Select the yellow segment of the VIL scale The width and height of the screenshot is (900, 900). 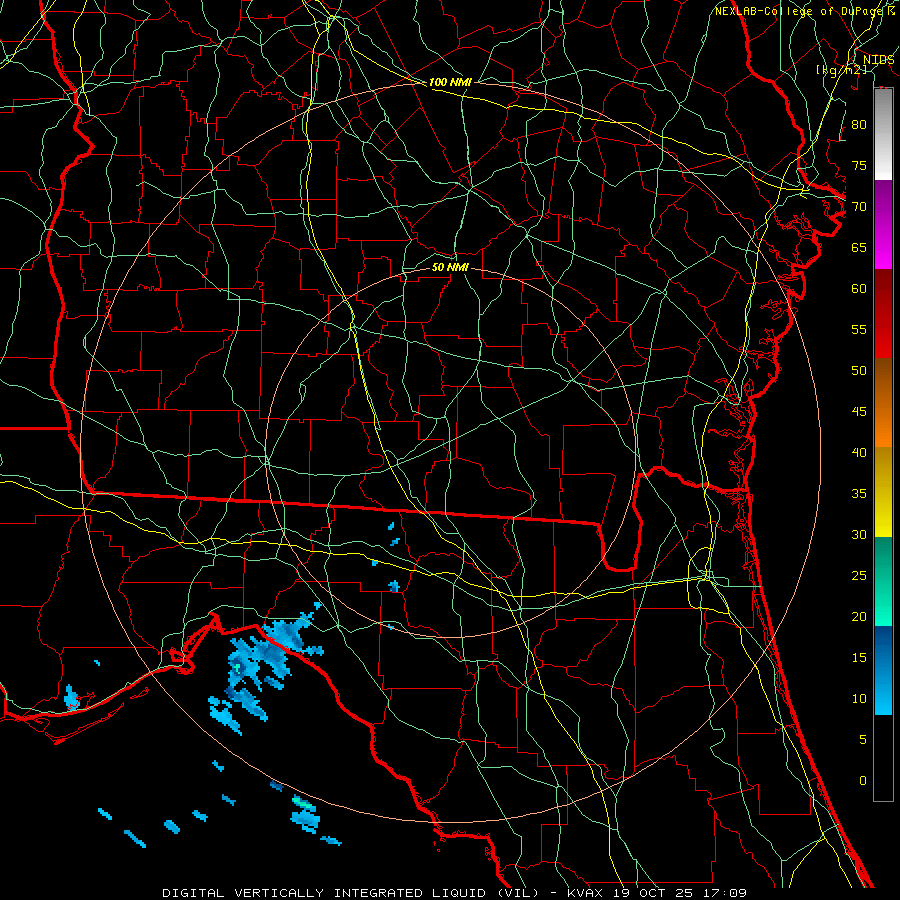(883, 492)
